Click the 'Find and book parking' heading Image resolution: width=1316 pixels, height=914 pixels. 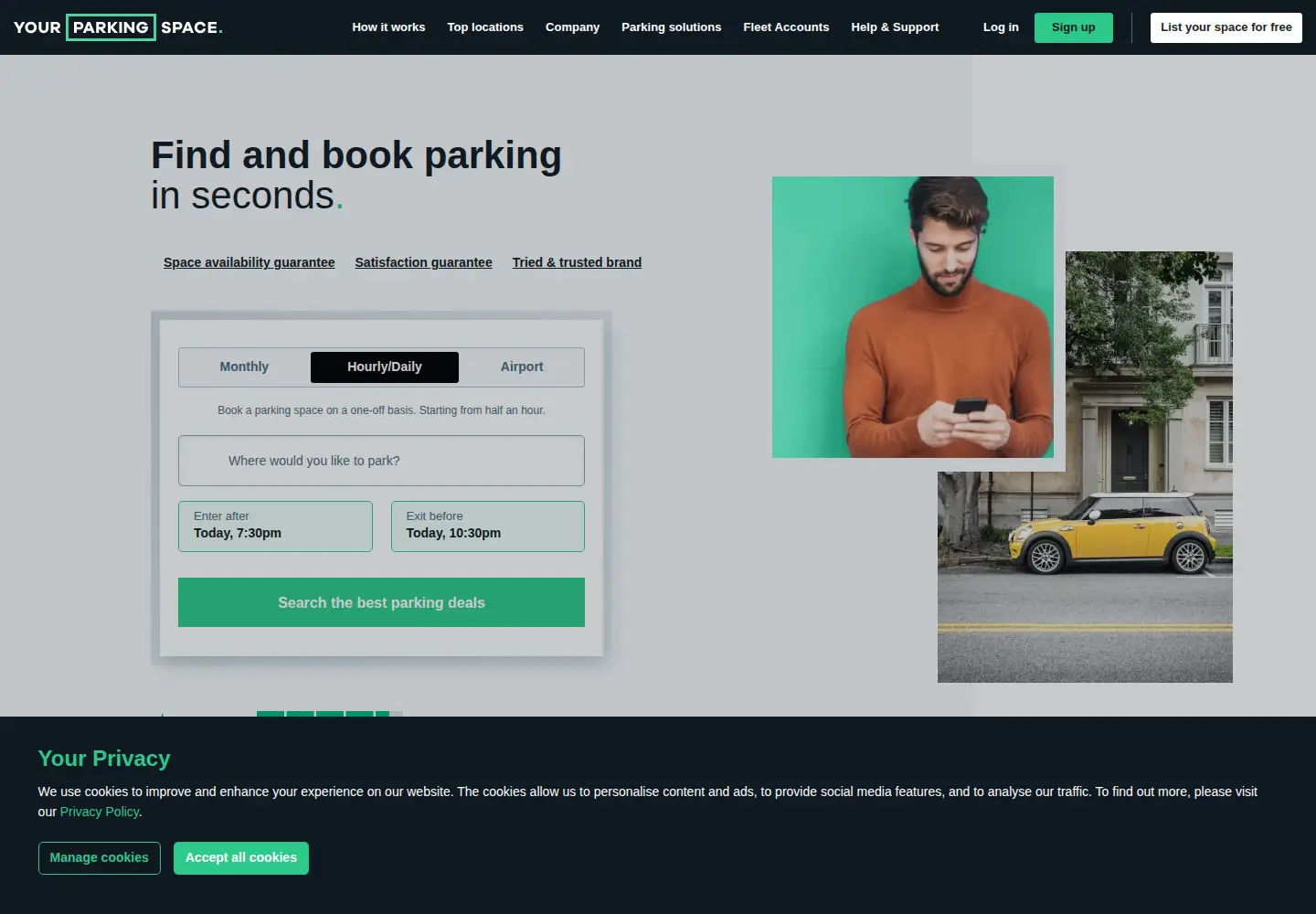click(356, 155)
